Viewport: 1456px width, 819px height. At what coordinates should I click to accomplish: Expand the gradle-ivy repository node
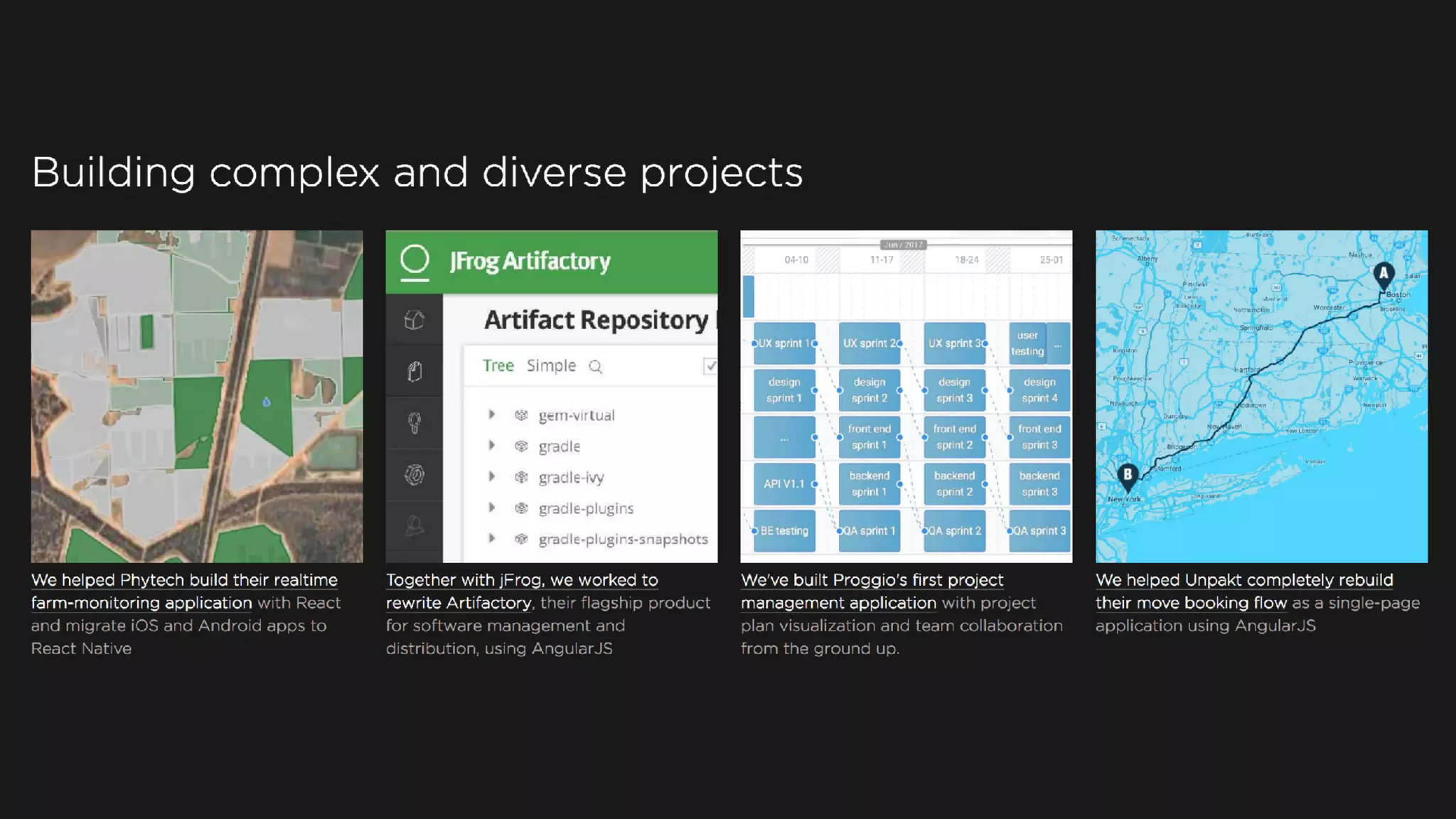(x=491, y=476)
